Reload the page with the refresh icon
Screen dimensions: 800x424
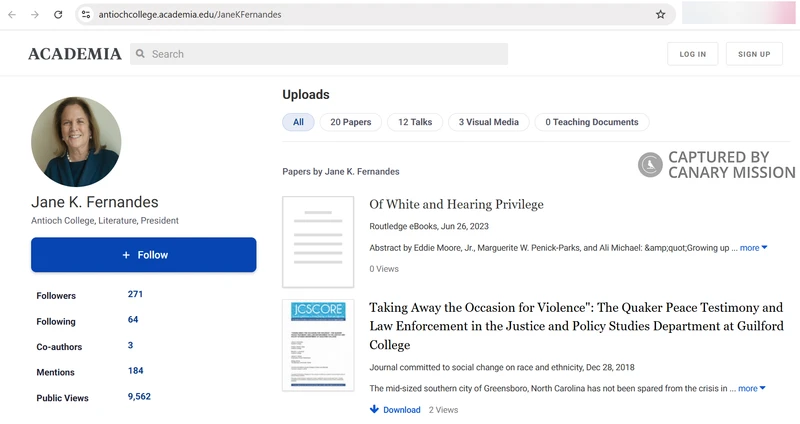(58, 15)
